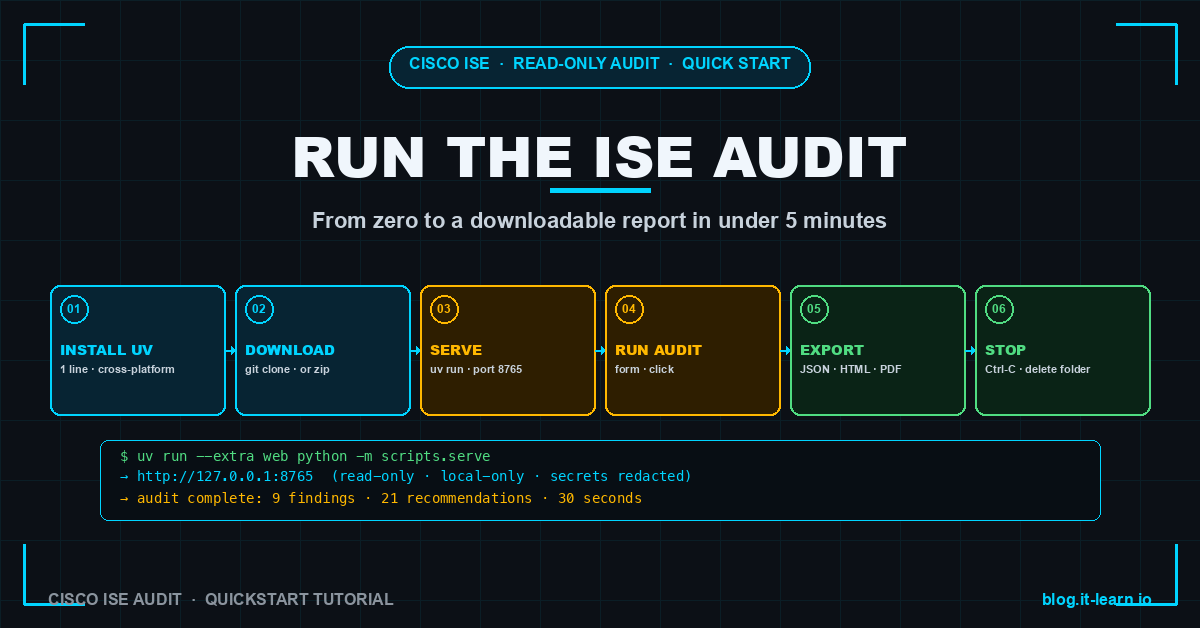The image size is (1200, 628).
Task: Click the 'JSON · HTML · PDF' caption
Action: click(x=851, y=369)
